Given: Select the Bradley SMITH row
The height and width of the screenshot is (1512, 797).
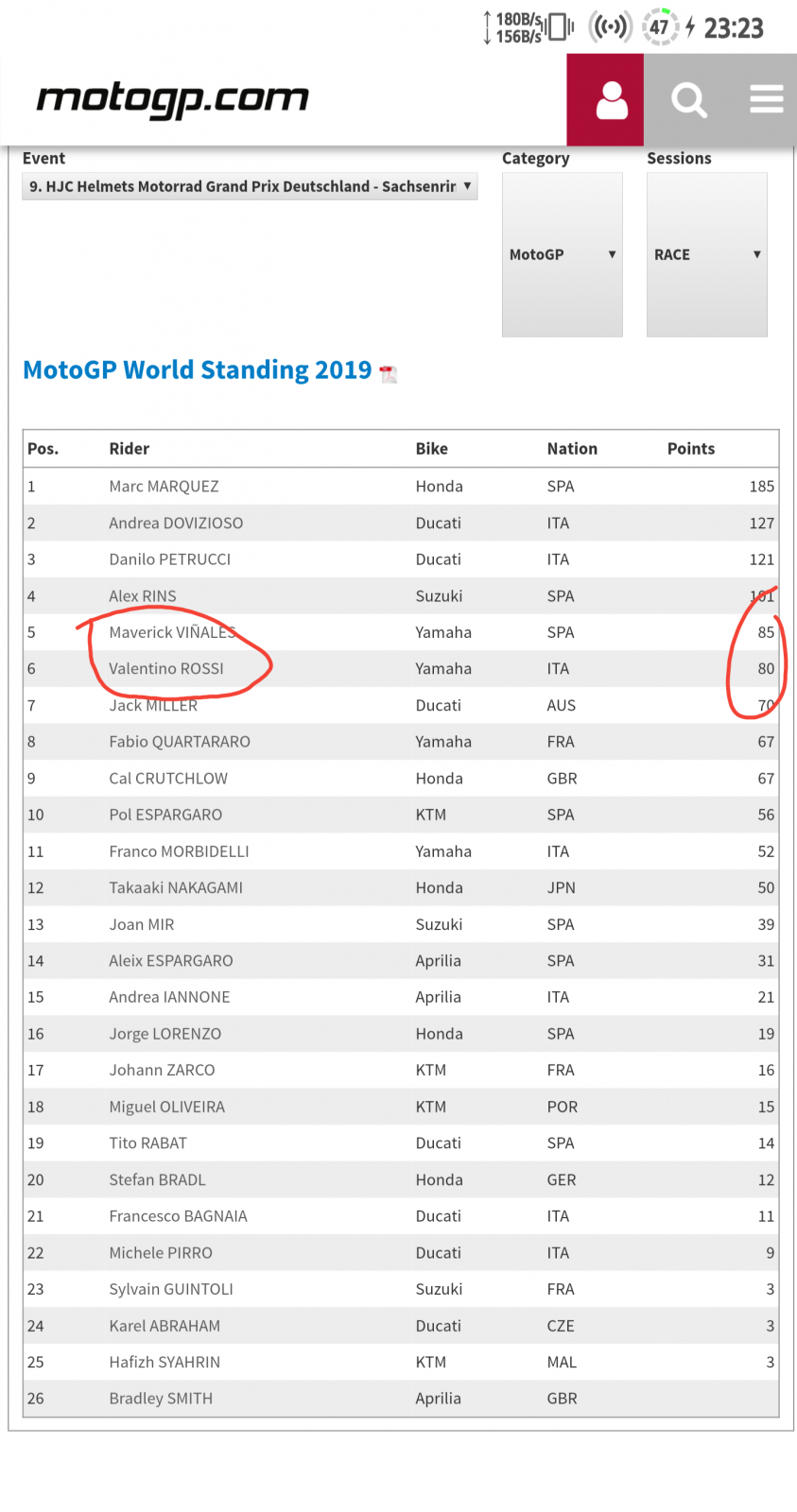Looking at the screenshot, I should (x=401, y=1398).
